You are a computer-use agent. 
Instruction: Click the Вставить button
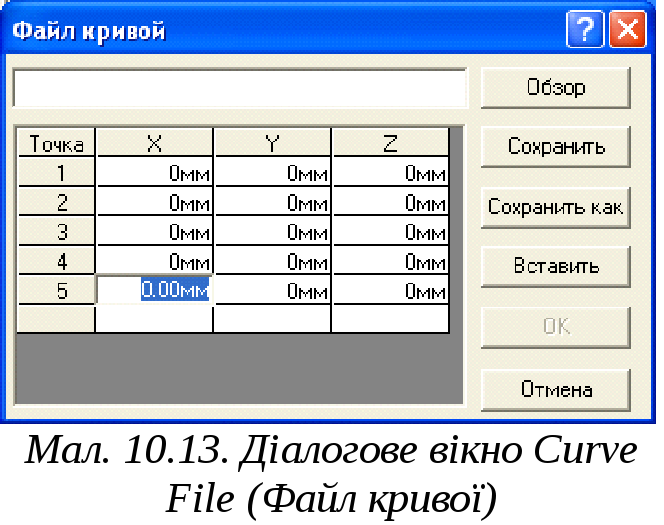pos(556,266)
